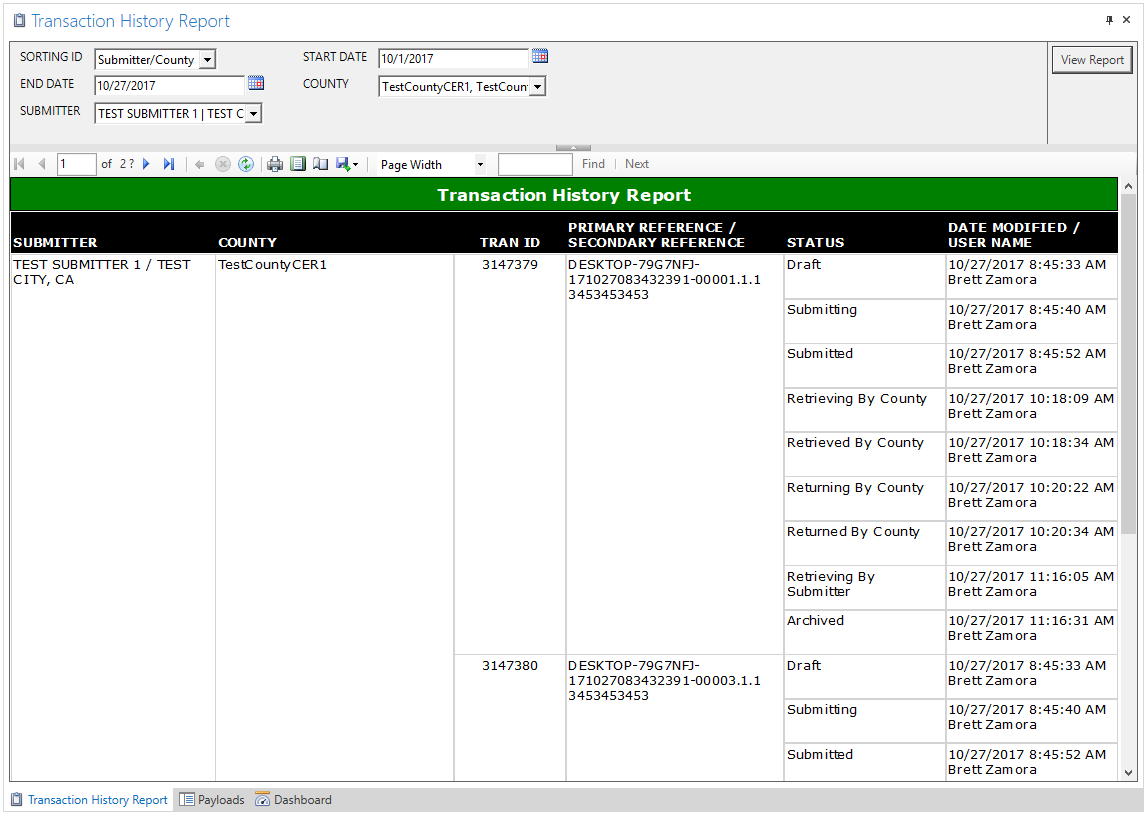Refresh the report
This screenshot has height=815, width=1144.
[x=246, y=164]
